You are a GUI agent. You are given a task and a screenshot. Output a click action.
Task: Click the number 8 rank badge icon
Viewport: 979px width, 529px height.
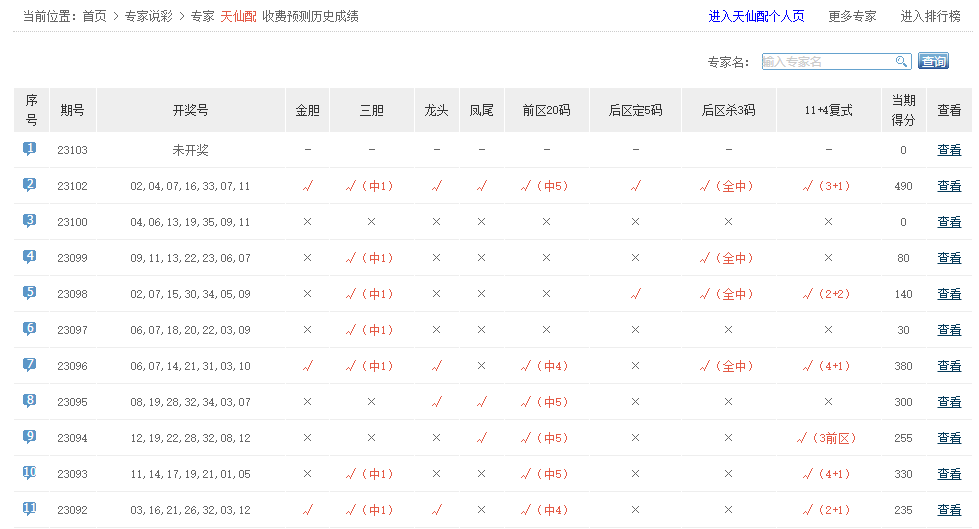tap(30, 401)
